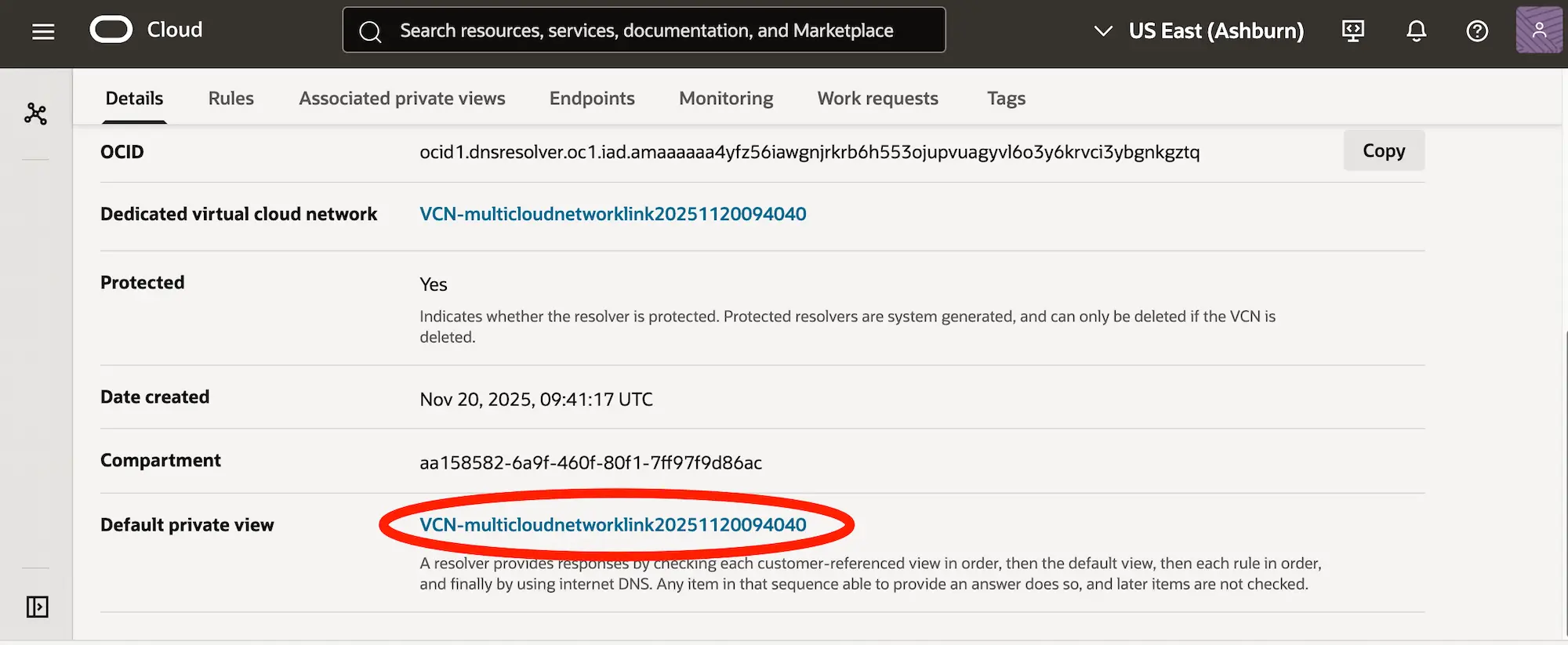Screen dimensions: 1568x645
Task: Open the Associated private views tab
Action: 401,99
